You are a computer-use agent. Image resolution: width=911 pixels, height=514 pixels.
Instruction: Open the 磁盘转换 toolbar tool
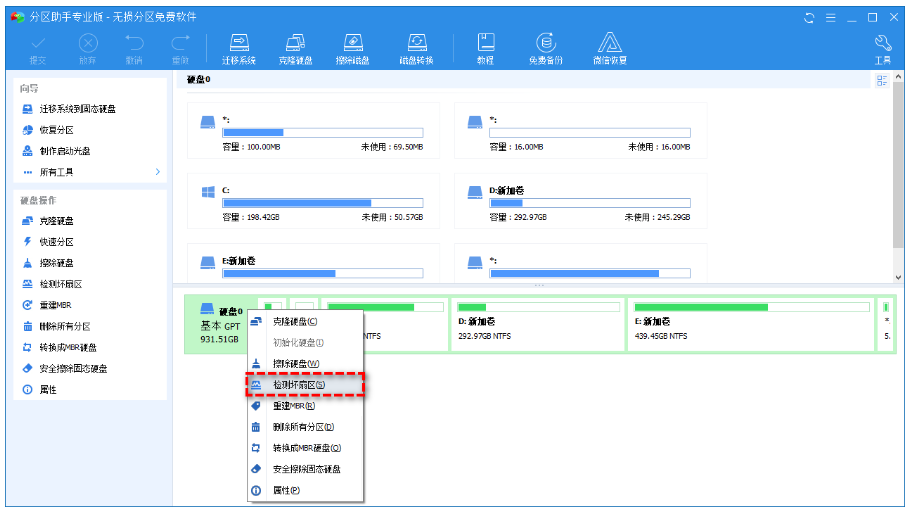(416, 49)
